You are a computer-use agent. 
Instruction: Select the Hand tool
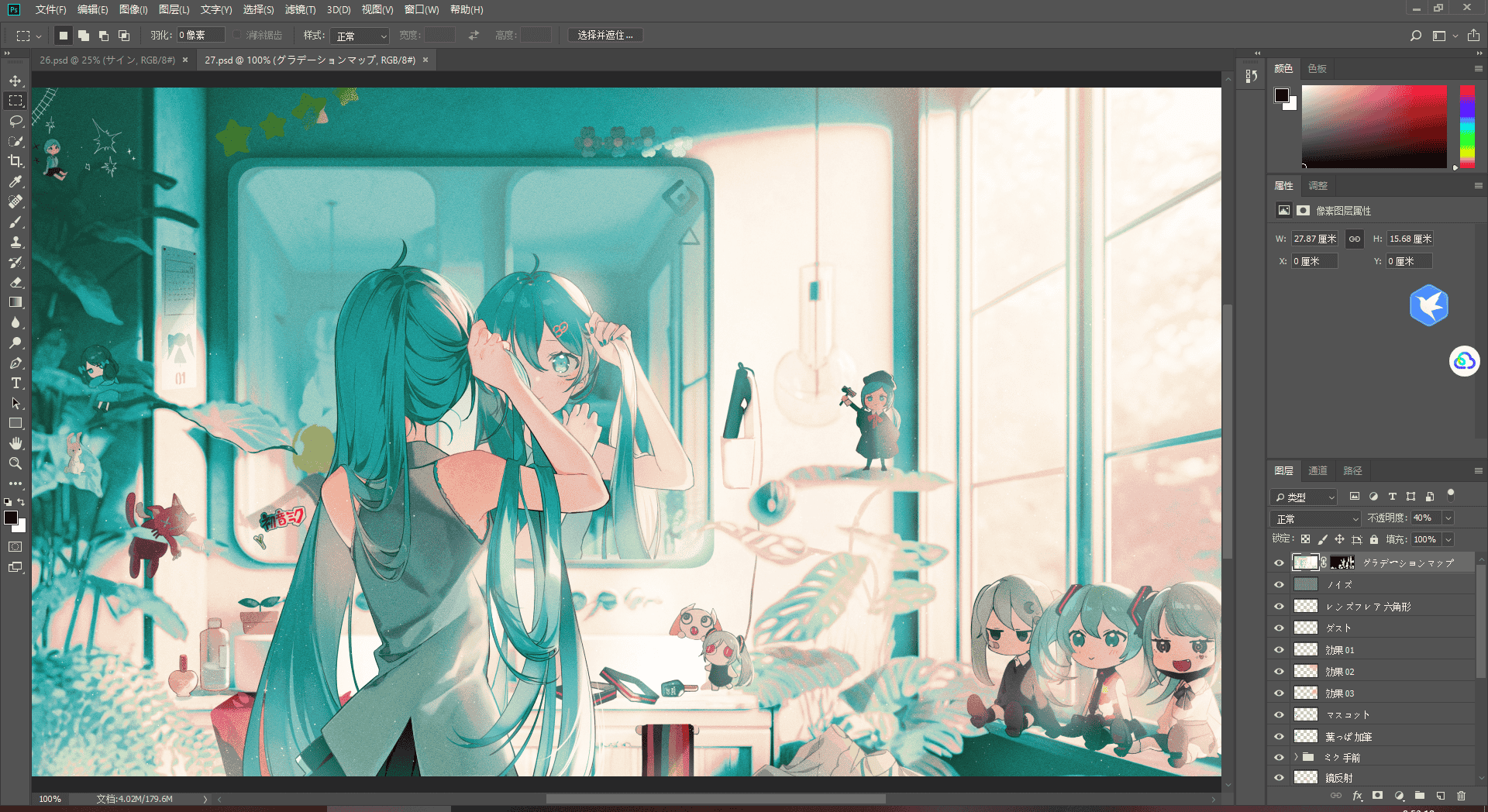pyautogui.click(x=15, y=443)
